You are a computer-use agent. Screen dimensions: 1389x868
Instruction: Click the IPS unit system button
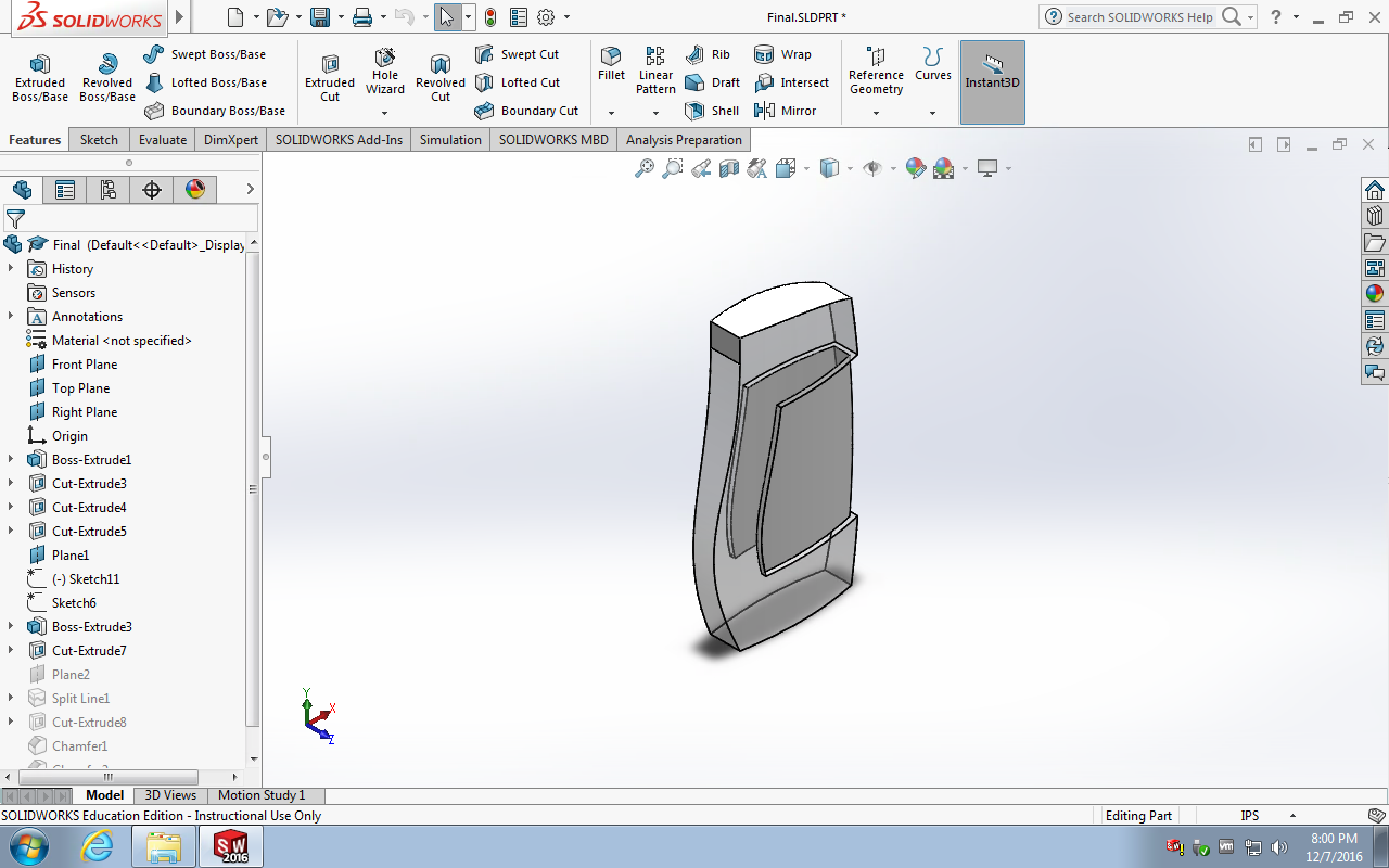(1249, 815)
